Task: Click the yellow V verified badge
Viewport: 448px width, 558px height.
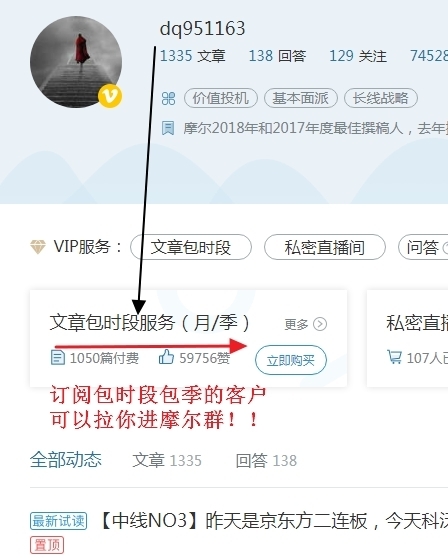Action: (x=110, y=96)
